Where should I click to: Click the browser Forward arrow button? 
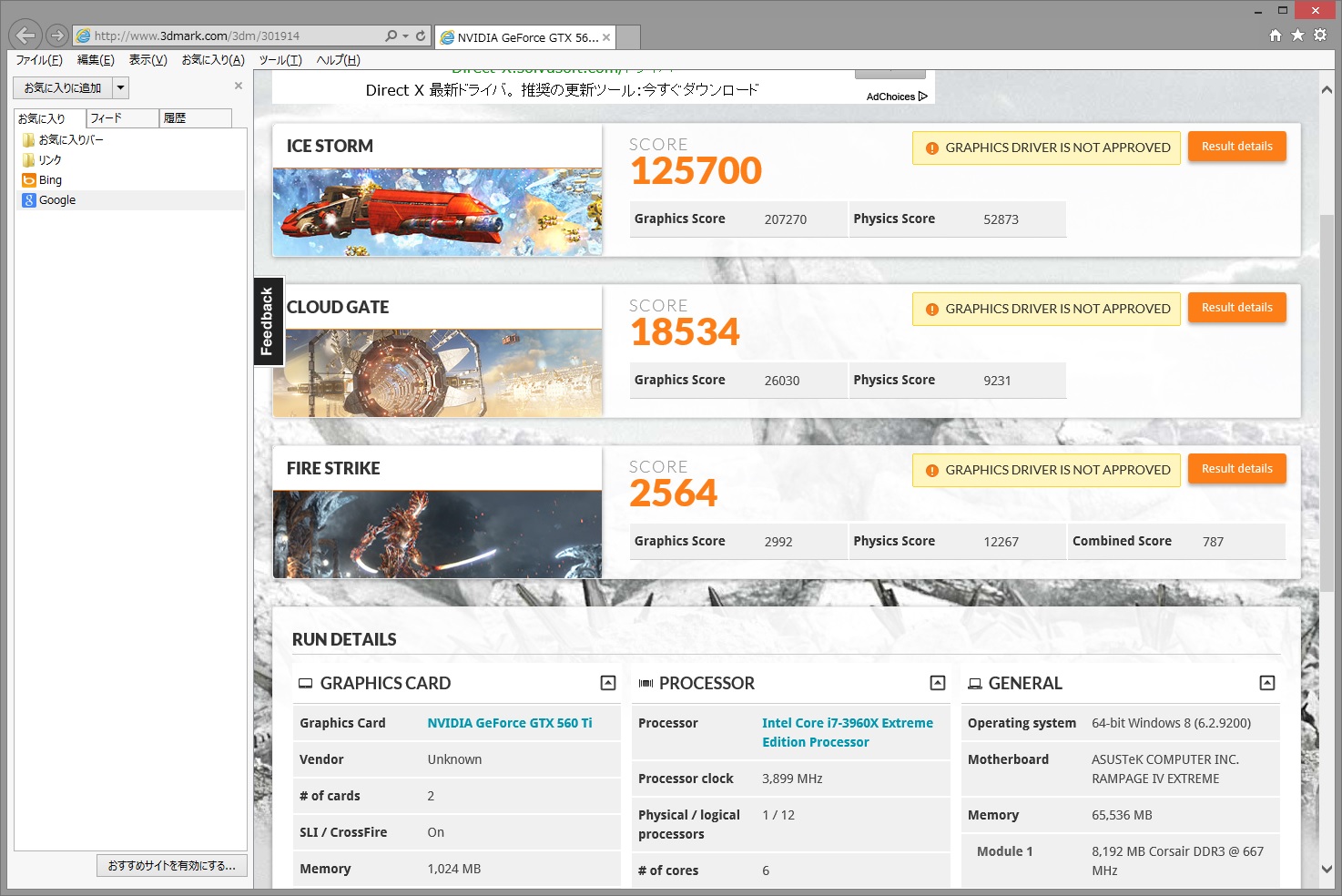pyautogui.click(x=56, y=36)
